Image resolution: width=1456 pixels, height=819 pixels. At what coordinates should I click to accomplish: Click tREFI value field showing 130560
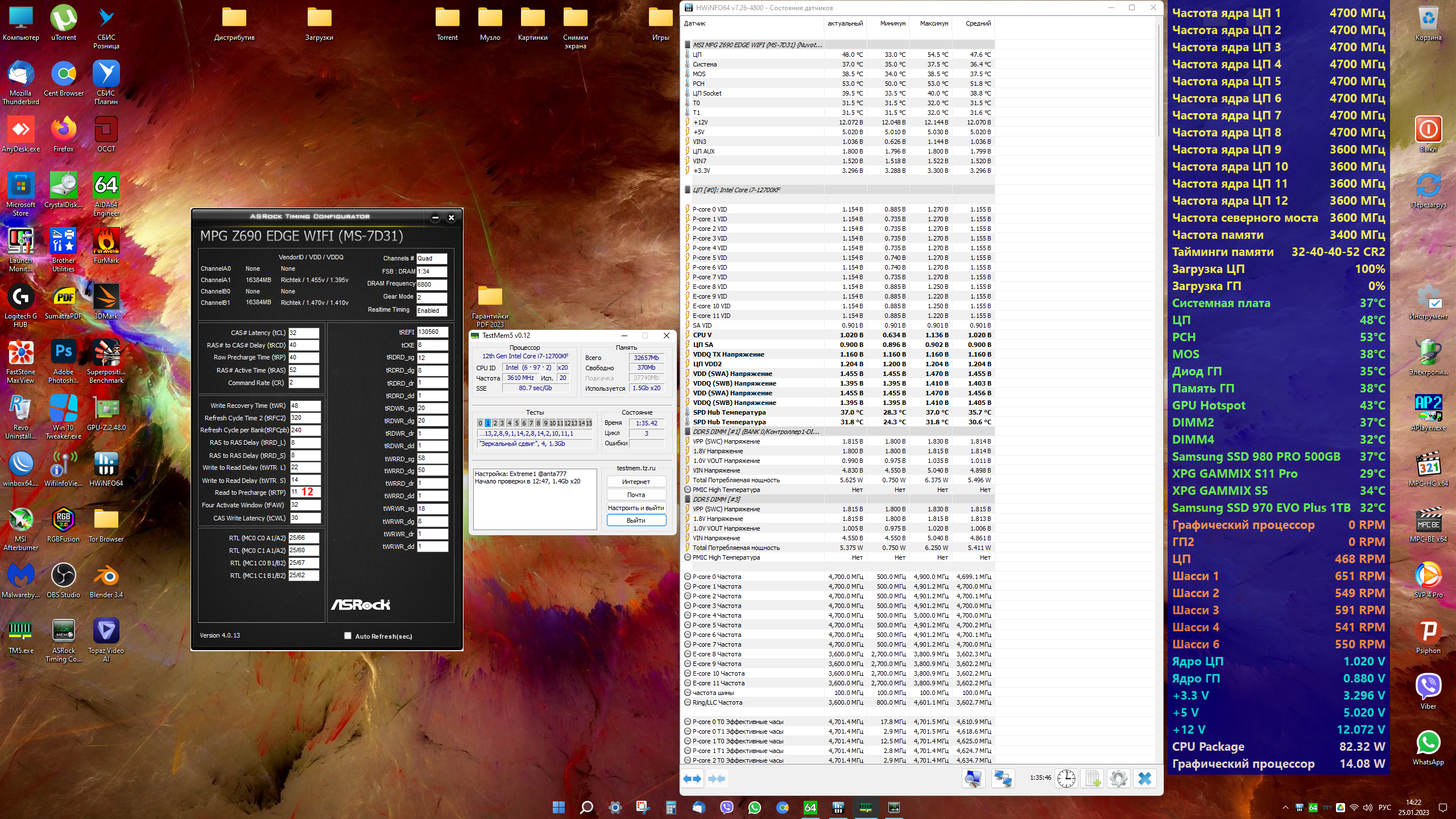pos(432,332)
